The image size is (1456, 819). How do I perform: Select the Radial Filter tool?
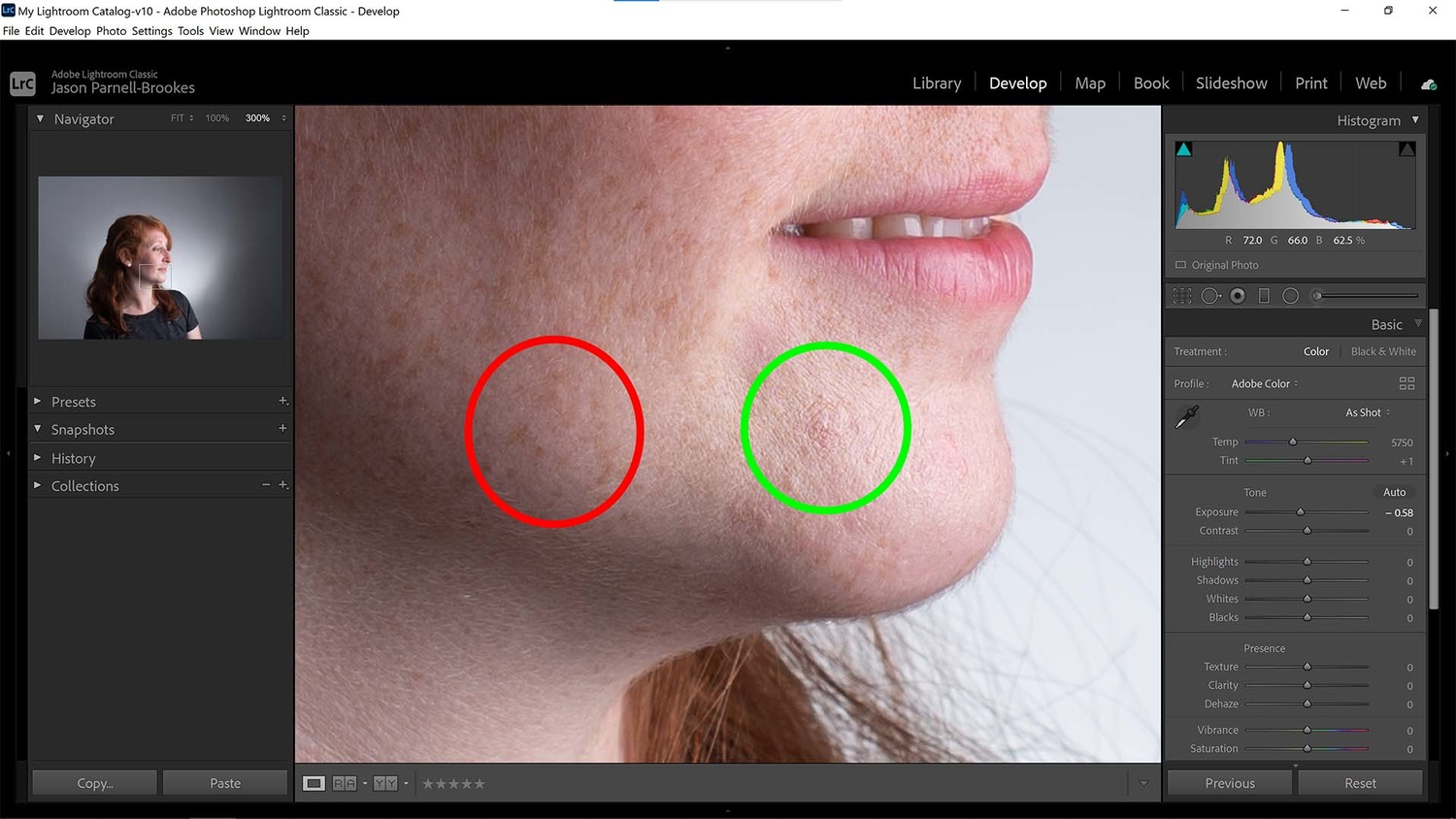tap(1290, 296)
